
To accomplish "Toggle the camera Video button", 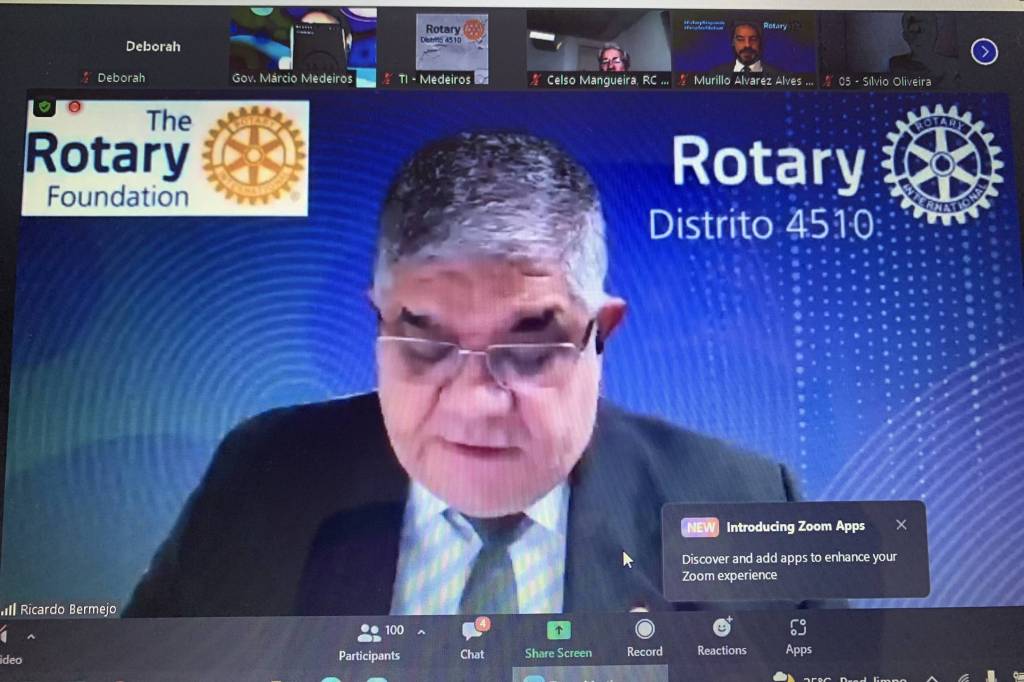I will tap(6, 645).
